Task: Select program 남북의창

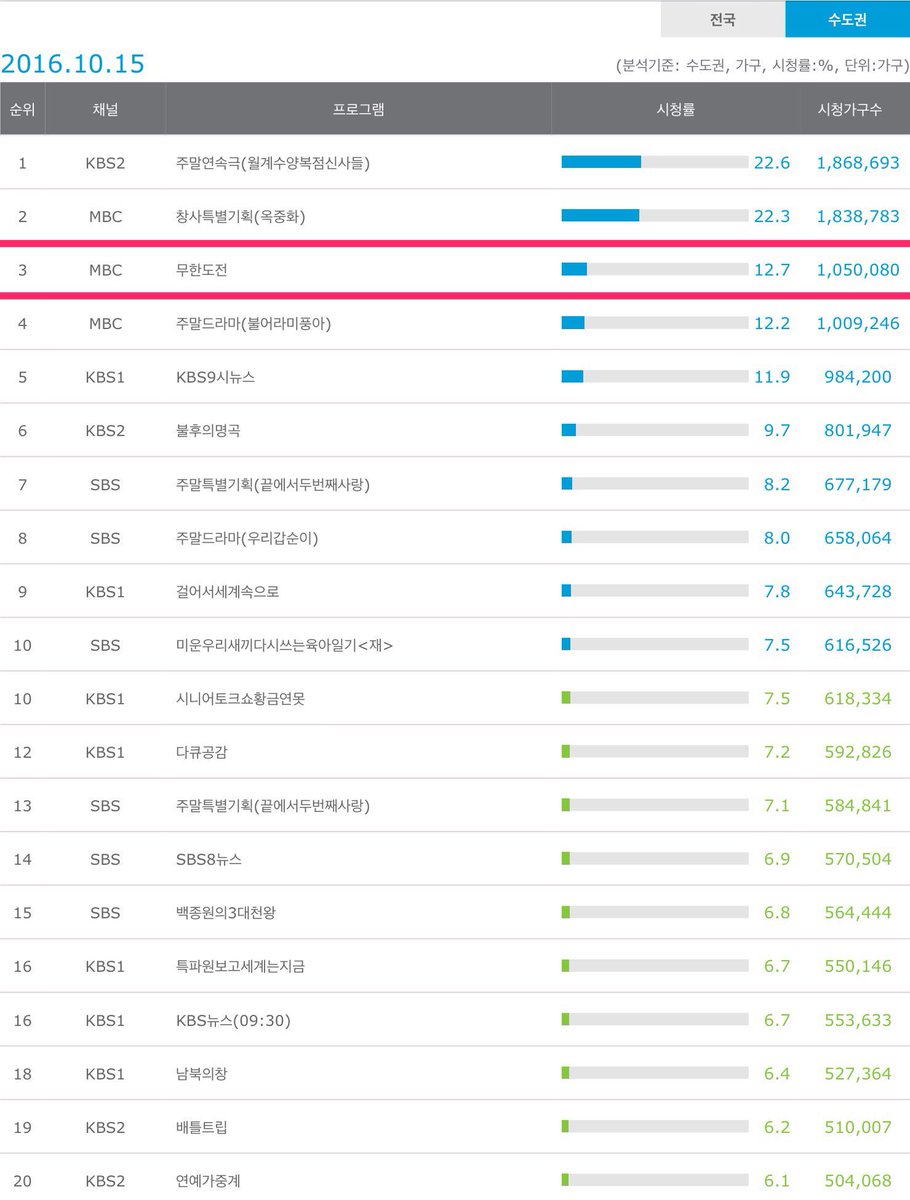Action: [x=201, y=1073]
